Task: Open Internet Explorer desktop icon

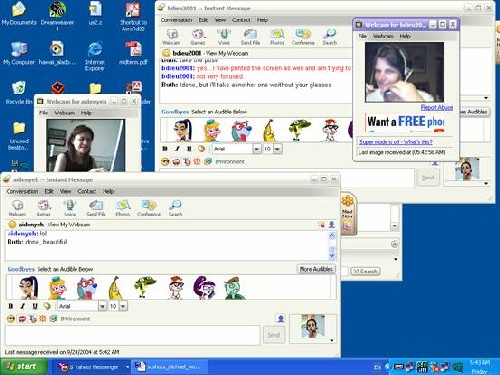Action: pos(95,56)
